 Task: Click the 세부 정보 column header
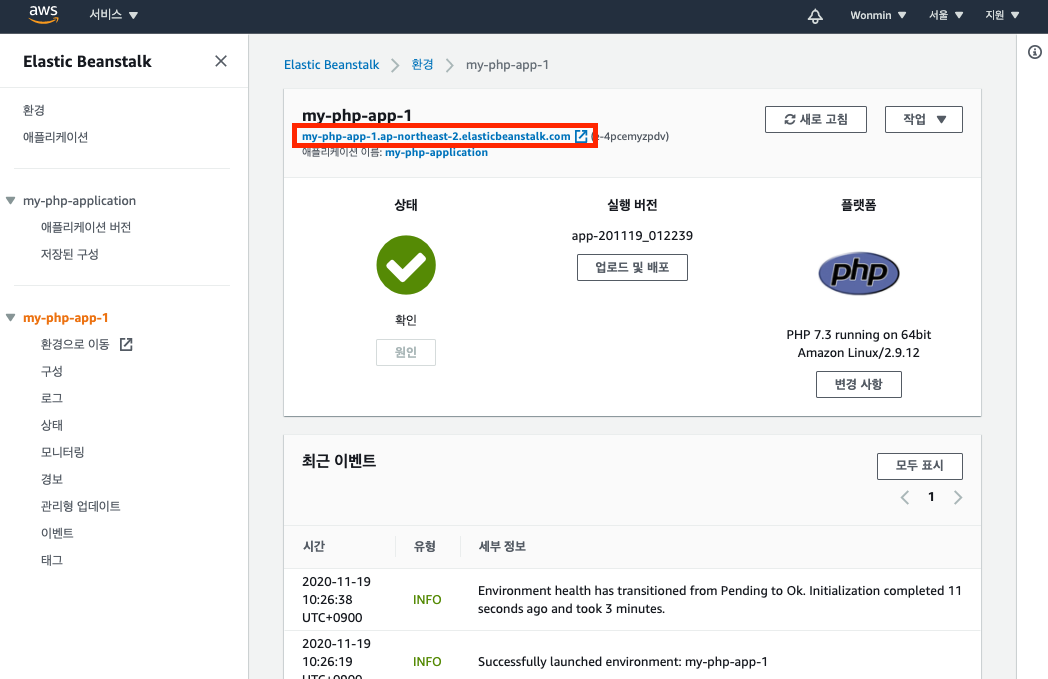(x=502, y=546)
